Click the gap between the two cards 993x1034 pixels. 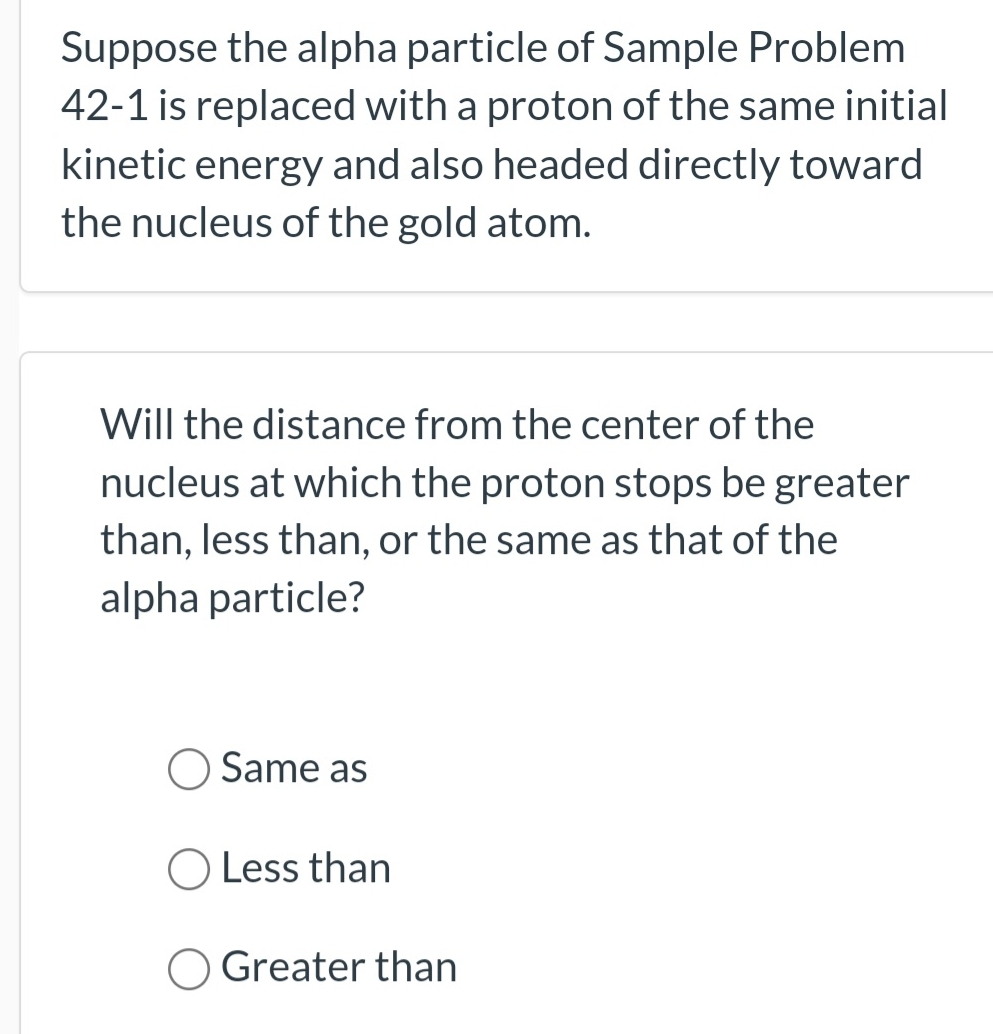[x=500, y=320]
